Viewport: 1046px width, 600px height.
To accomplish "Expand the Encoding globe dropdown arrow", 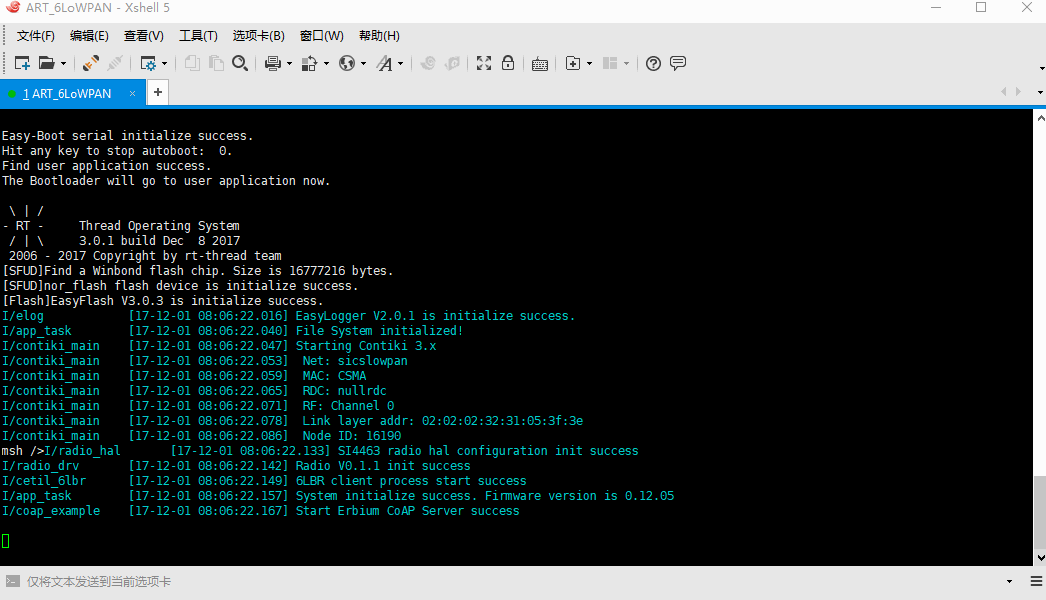I will point(363,63).
